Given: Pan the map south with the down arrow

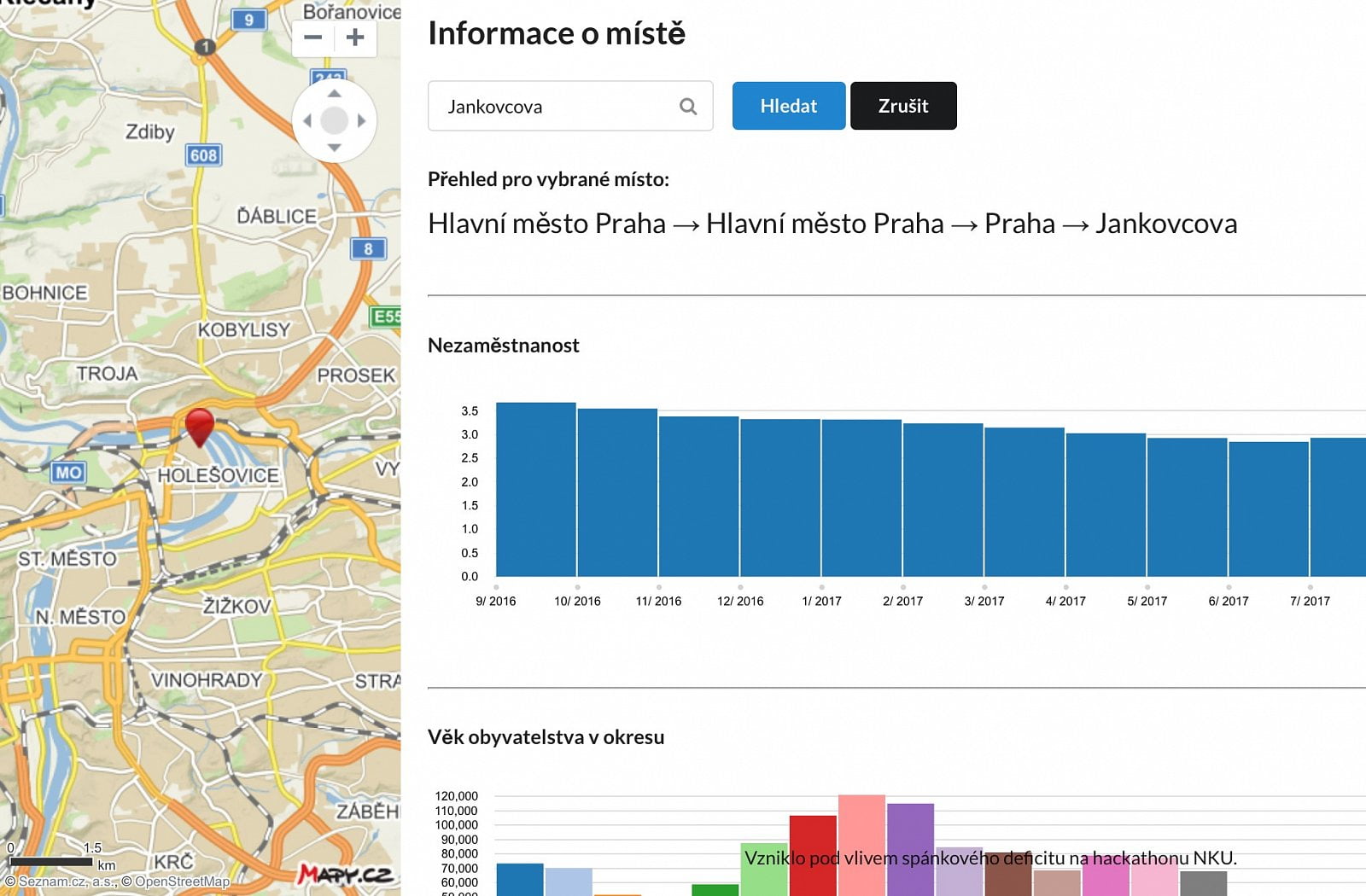Looking at the screenshot, I should [334, 148].
